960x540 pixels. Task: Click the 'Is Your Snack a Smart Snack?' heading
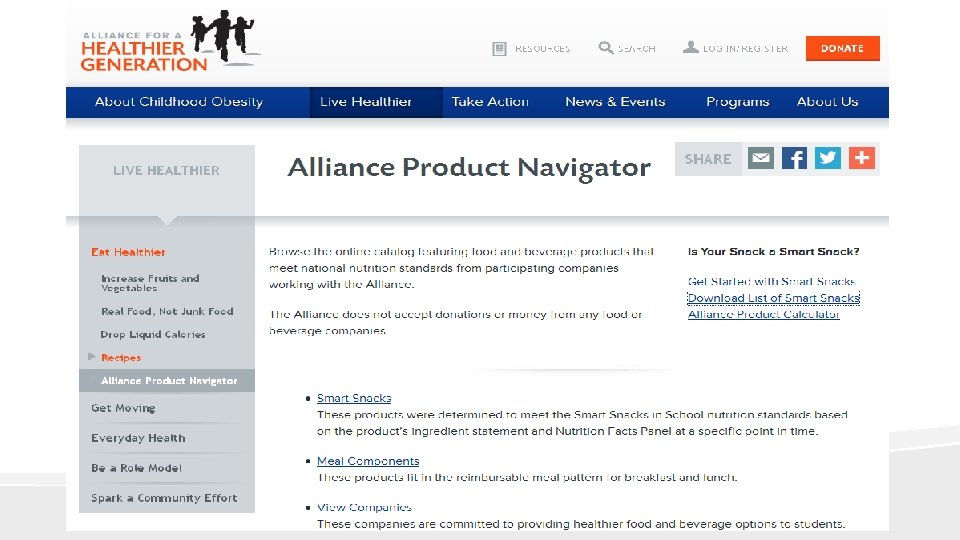click(773, 252)
